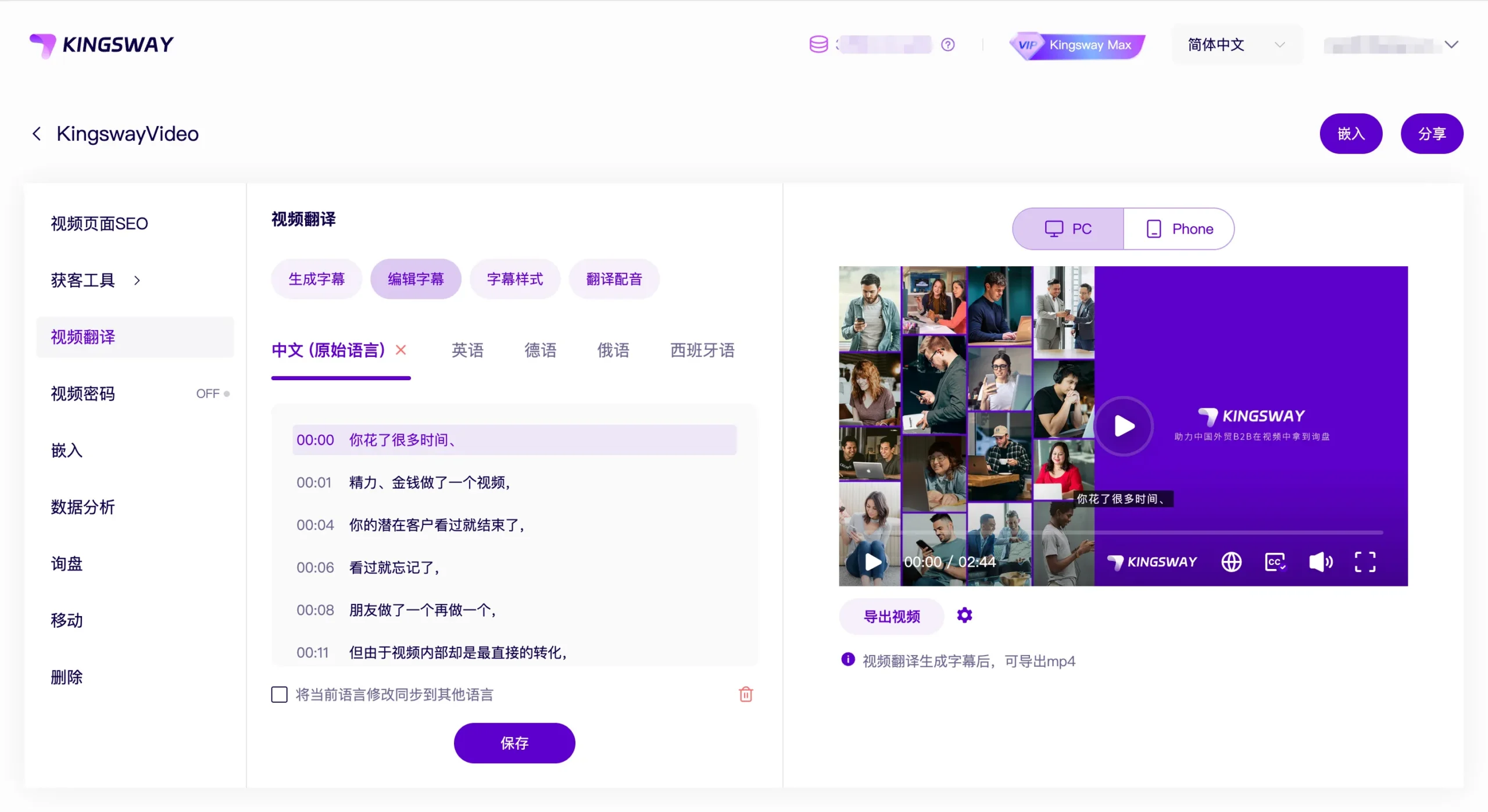Click the Kingsway logo in the header
Image resolution: width=1488 pixels, height=812 pixels.
point(102,45)
